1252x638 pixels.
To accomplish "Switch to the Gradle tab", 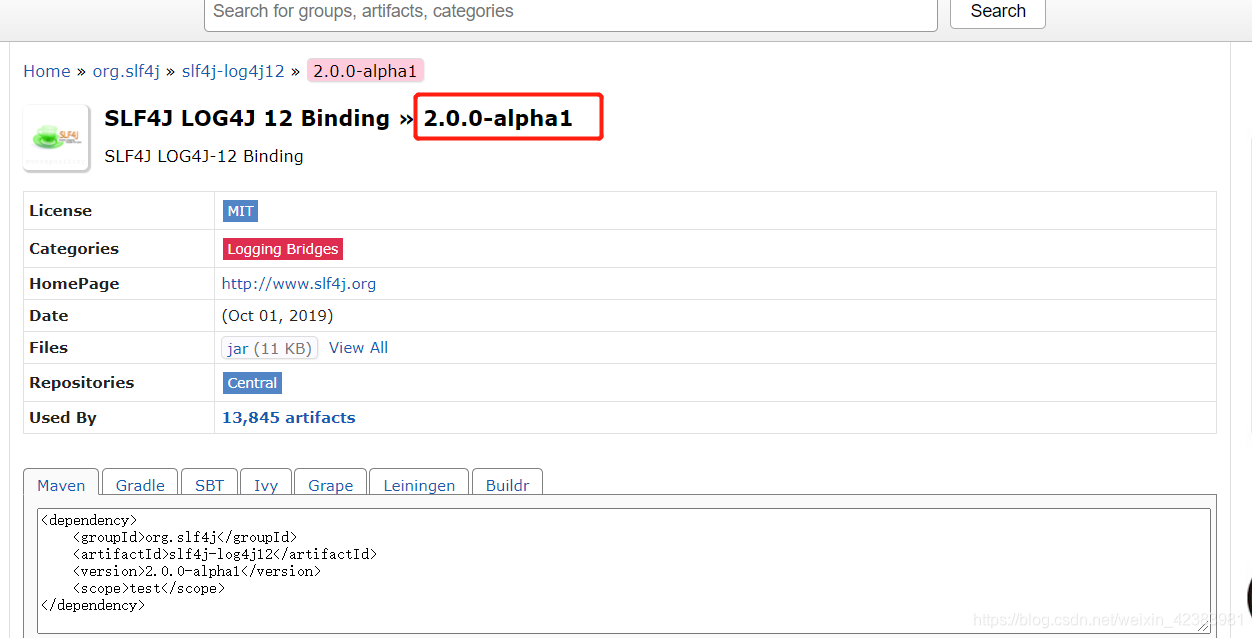I will [x=139, y=485].
